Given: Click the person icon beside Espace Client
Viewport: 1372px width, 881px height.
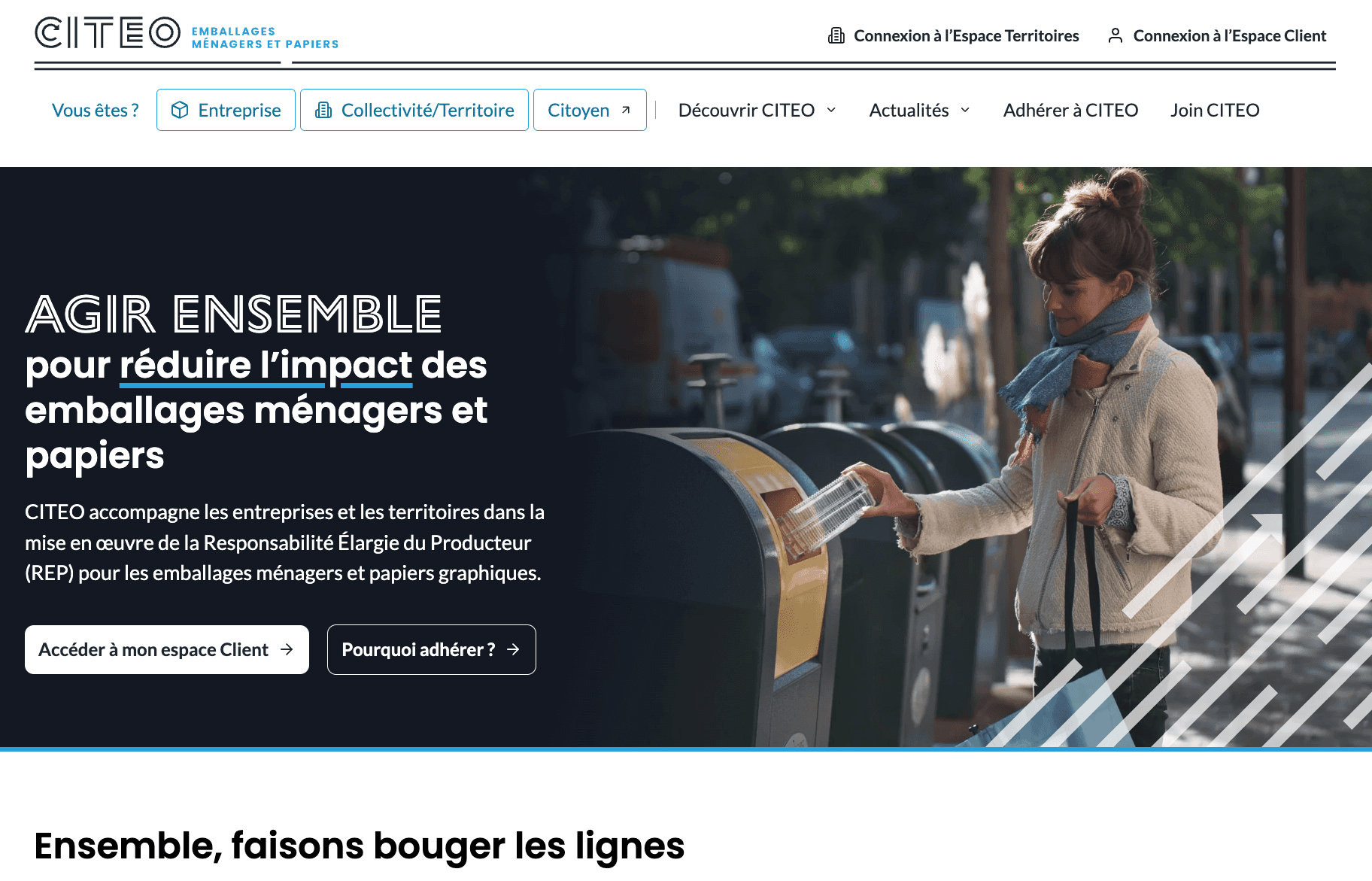Looking at the screenshot, I should tap(1116, 35).
